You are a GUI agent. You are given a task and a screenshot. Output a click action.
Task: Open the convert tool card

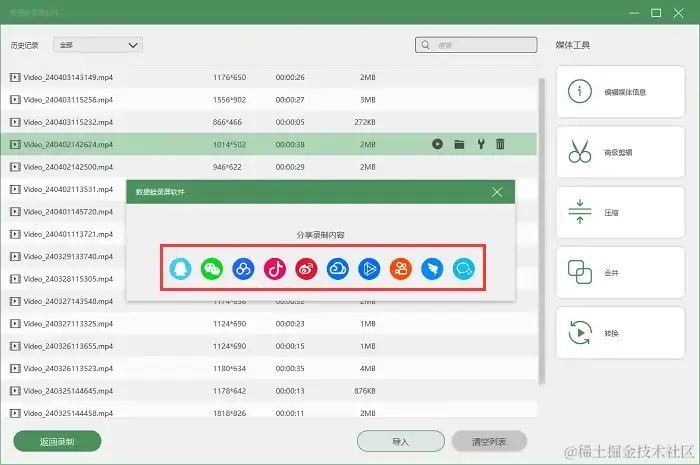620,332
